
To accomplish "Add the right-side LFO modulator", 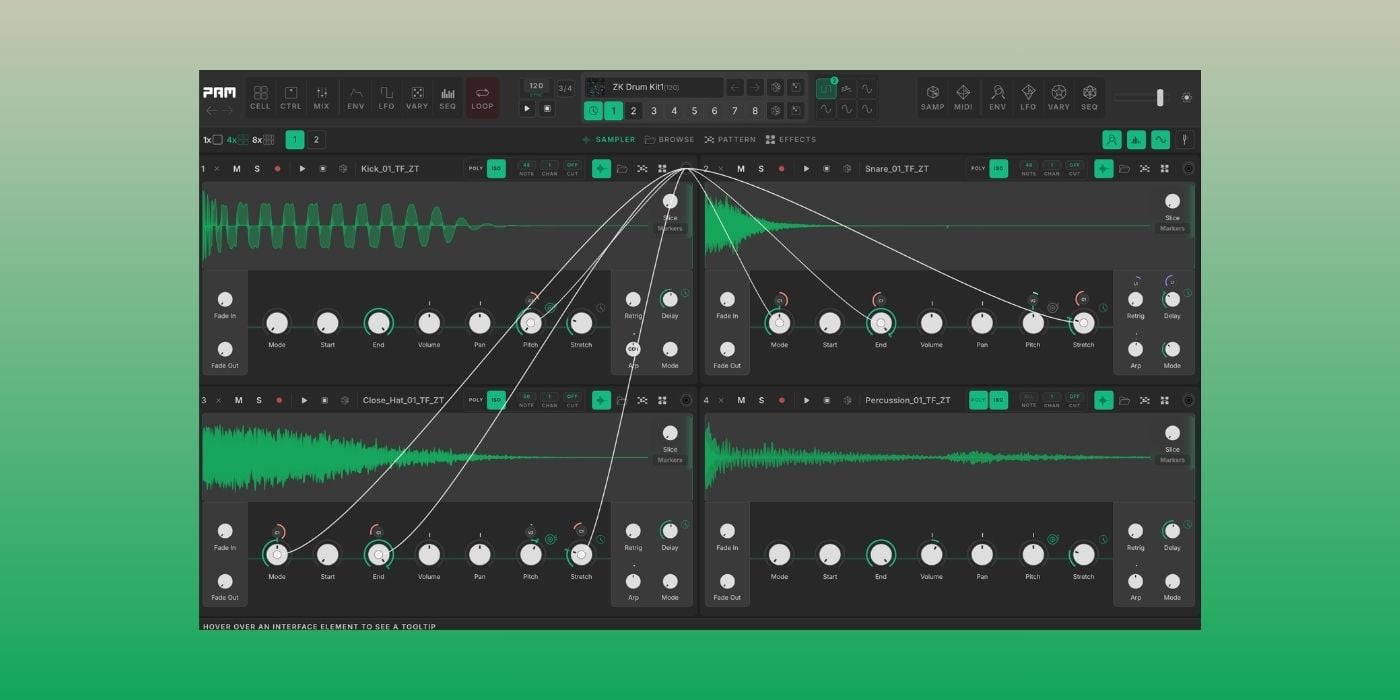I will tap(1028, 97).
